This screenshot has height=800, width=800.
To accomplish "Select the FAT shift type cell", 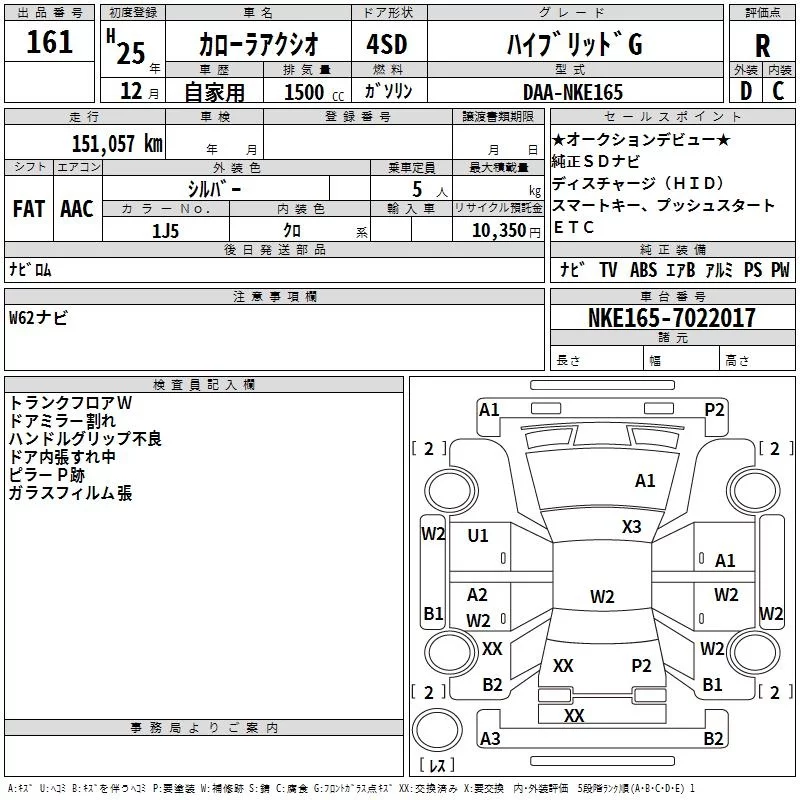I will pyautogui.click(x=28, y=209).
